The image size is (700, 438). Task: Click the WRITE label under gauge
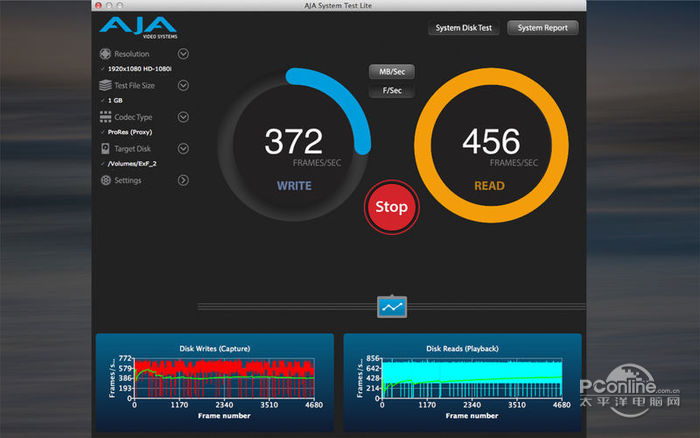click(x=294, y=186)
